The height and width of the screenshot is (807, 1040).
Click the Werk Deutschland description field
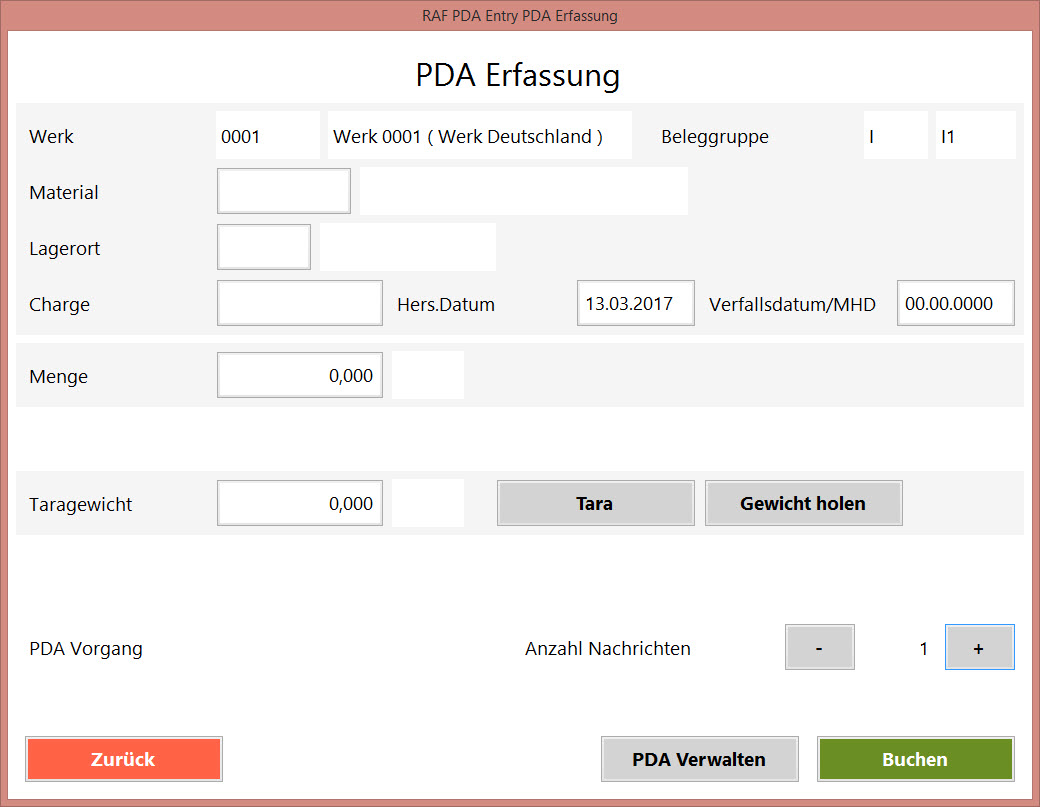coord(479,135)
